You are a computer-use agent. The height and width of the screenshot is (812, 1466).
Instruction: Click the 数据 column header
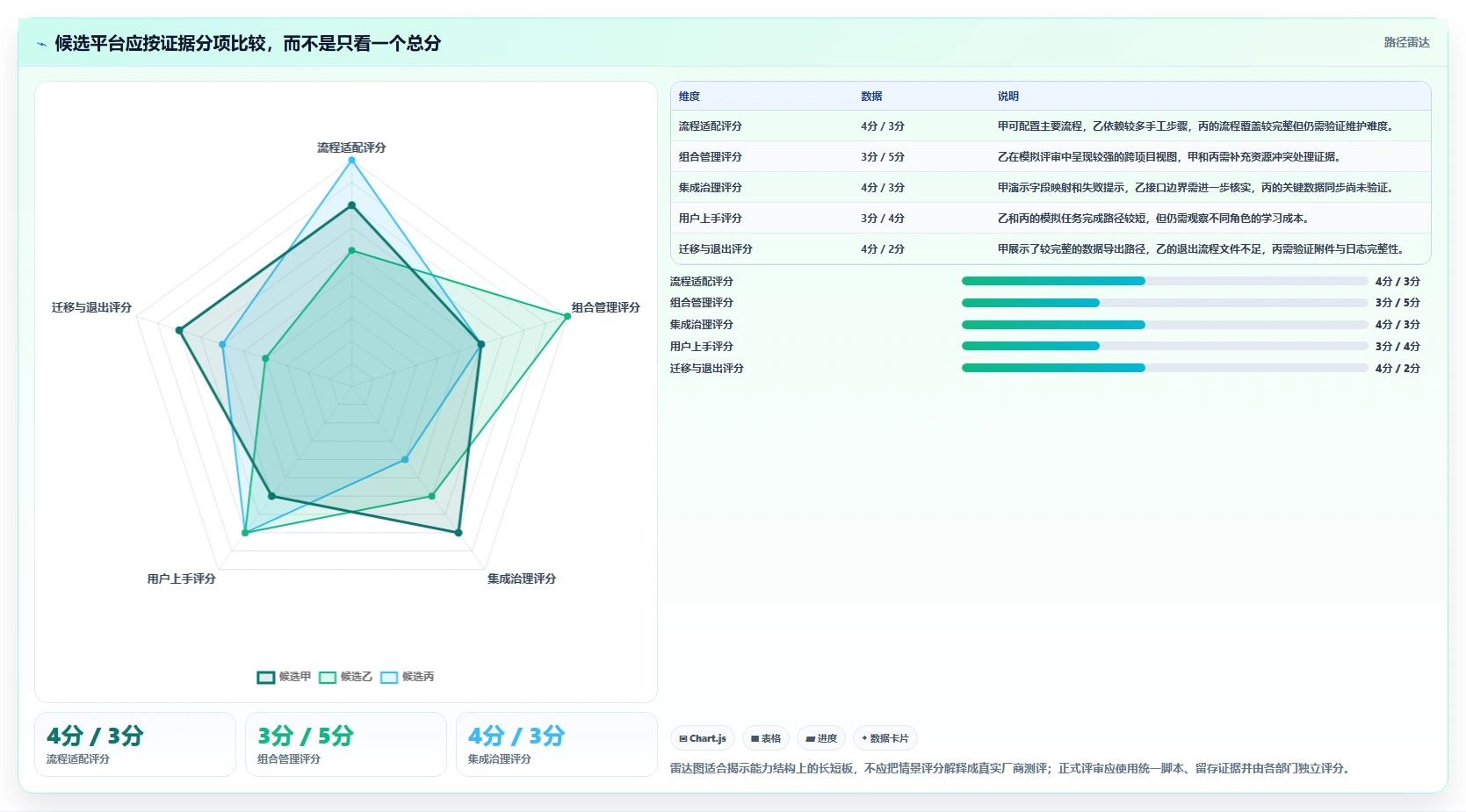click(871, 97)
